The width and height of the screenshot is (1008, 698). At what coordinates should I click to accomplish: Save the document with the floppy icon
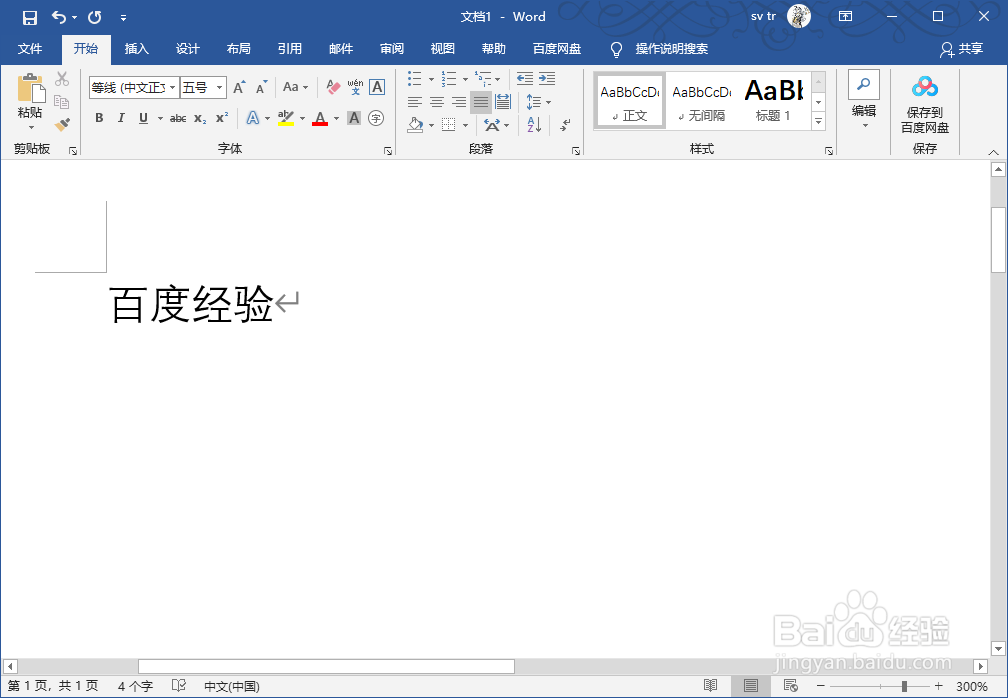tap(30, 17)
